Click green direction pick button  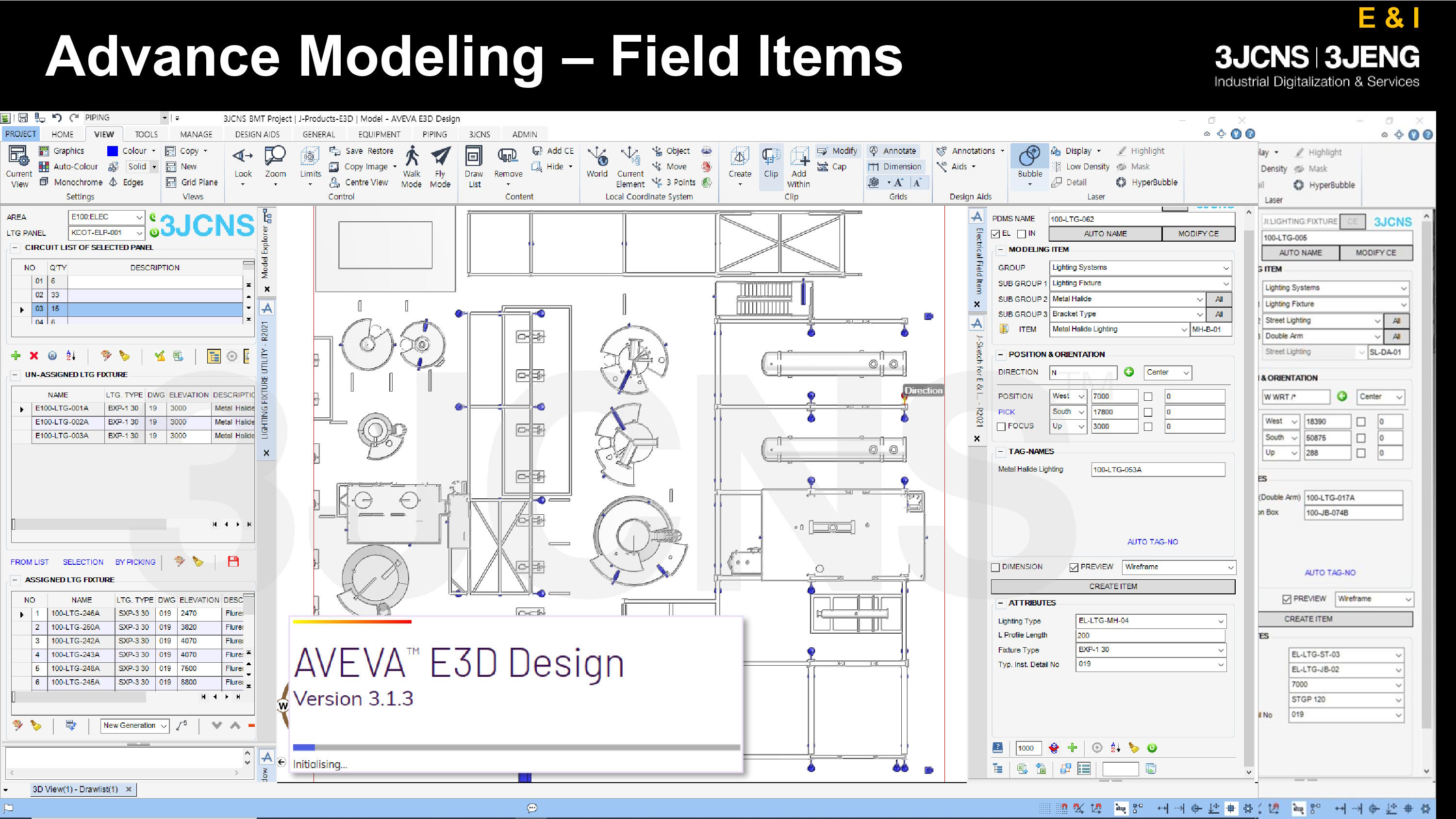click(x=1129, y=371)
